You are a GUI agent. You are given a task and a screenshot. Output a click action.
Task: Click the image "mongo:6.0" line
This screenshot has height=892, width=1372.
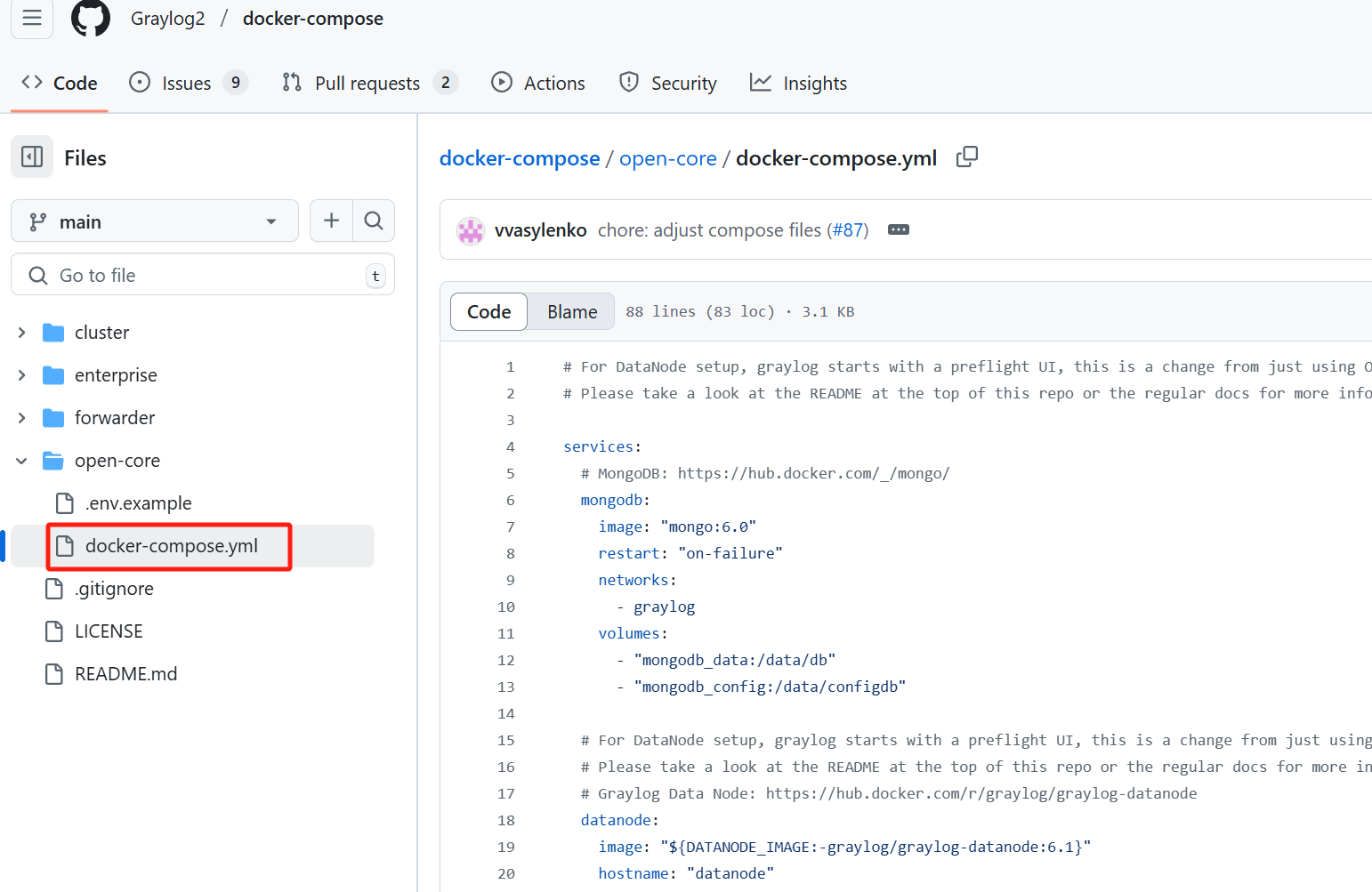677,526
